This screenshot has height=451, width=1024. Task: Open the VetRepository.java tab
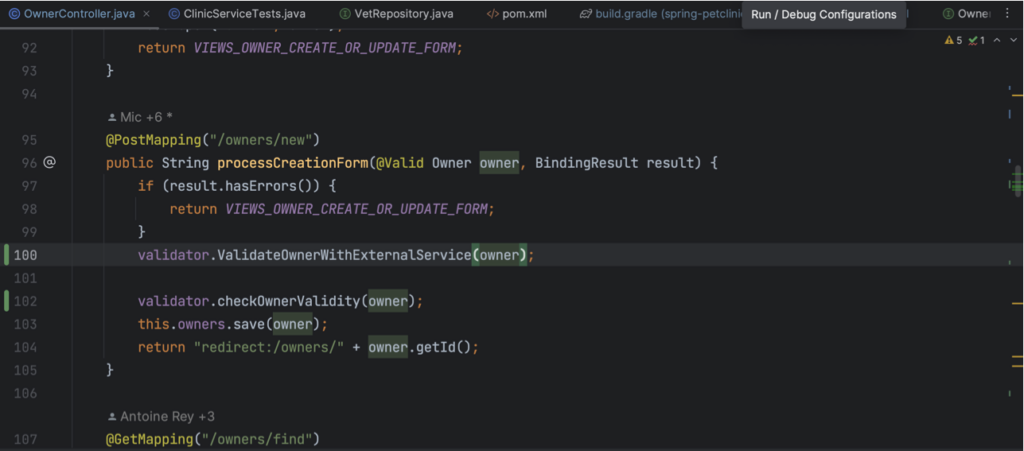click(396, 14)
